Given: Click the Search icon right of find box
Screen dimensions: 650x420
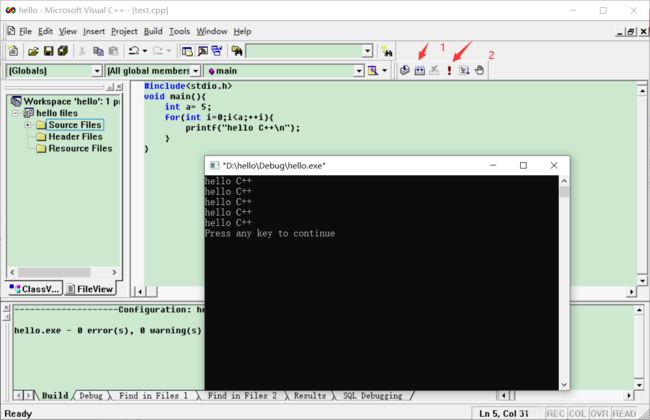Looking at the screenshot, I should tap(387, 51).
